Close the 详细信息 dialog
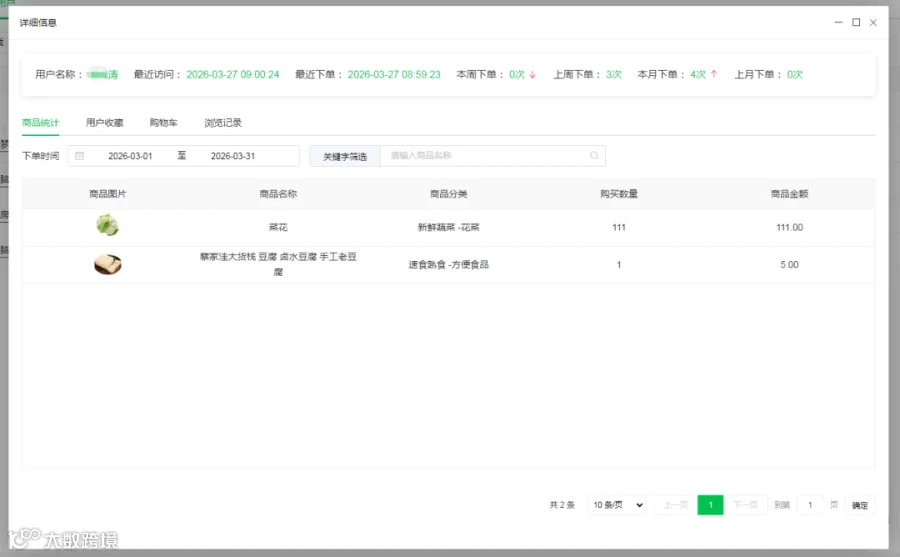 pyautogui.click(x=873, y=22)
